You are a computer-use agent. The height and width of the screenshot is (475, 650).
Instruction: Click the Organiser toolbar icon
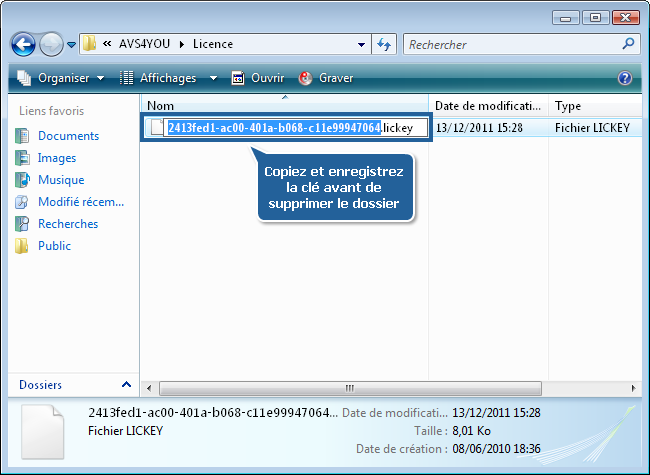[x=24, y=78]
